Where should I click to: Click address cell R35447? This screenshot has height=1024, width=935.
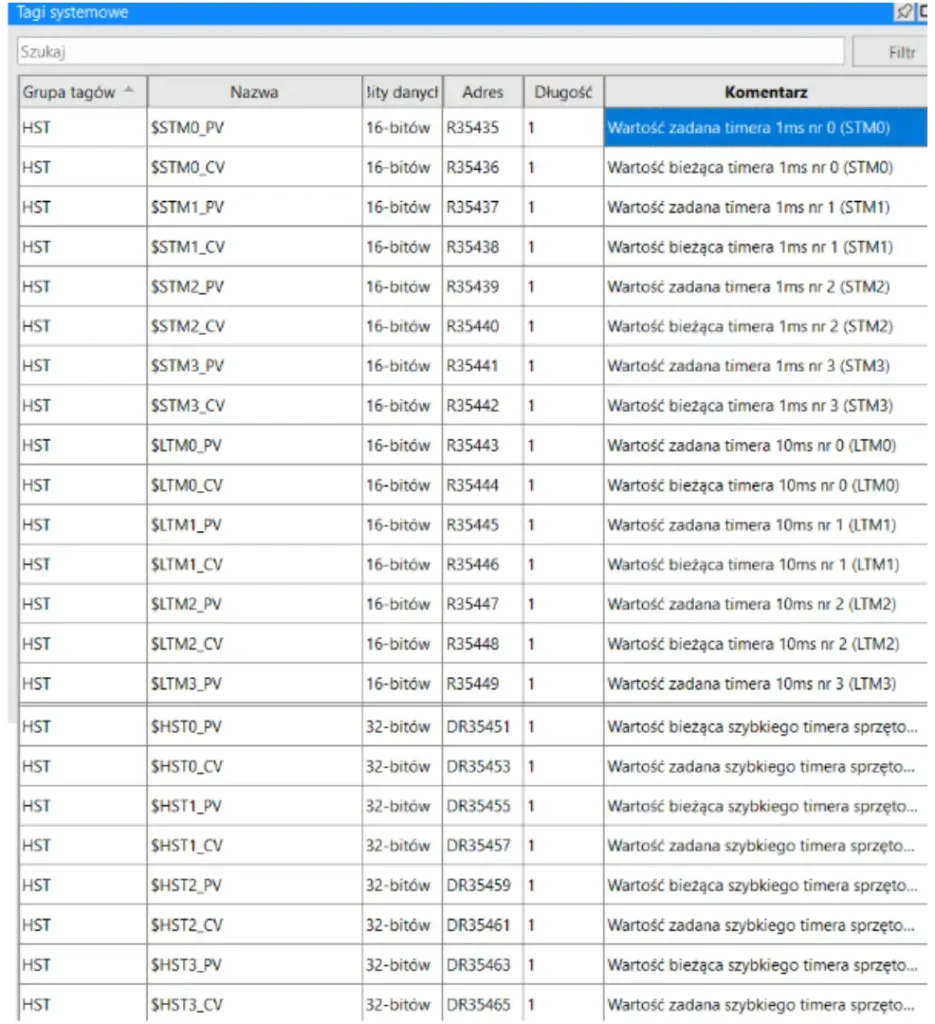483,604
